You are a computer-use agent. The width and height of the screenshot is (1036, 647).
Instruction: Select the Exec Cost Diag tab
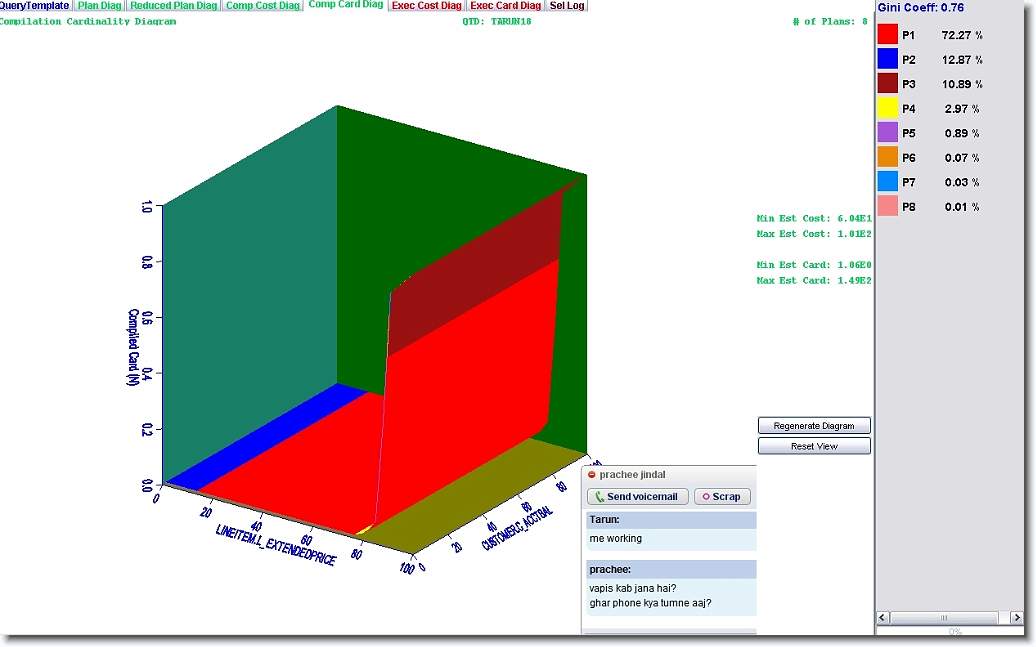[427, 5]
